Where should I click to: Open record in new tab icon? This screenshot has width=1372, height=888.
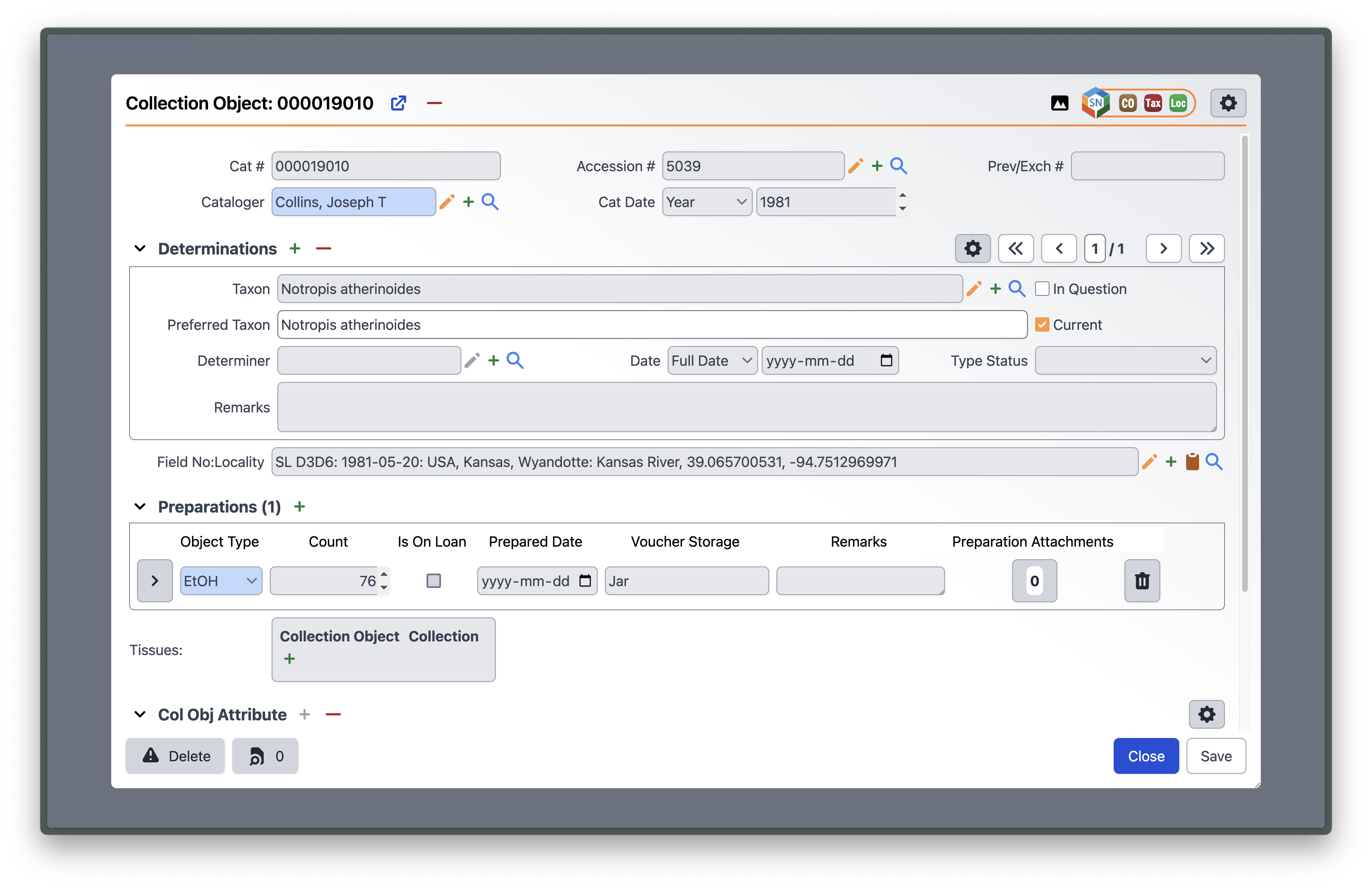click(398, 103)
